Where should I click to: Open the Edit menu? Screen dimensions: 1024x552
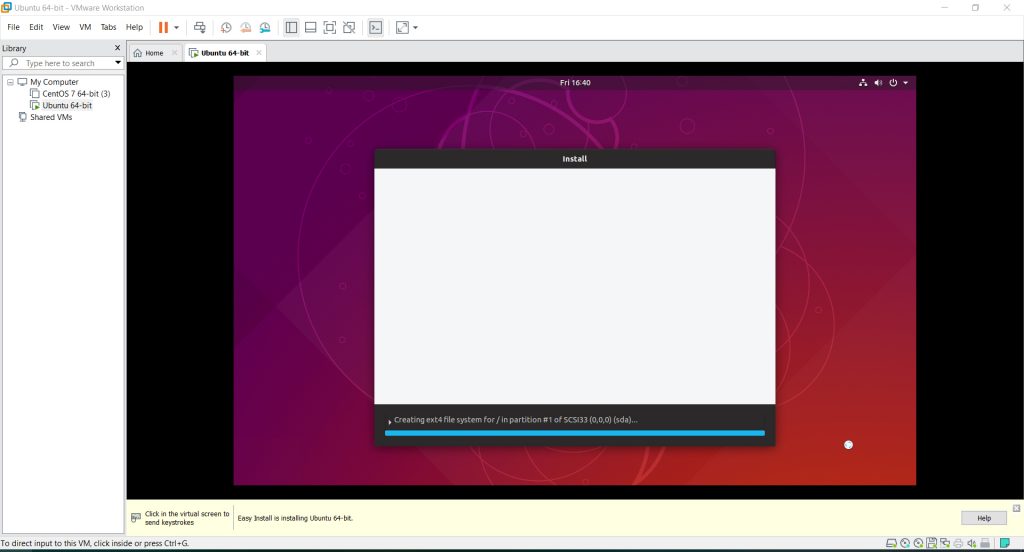click(36, 27)
